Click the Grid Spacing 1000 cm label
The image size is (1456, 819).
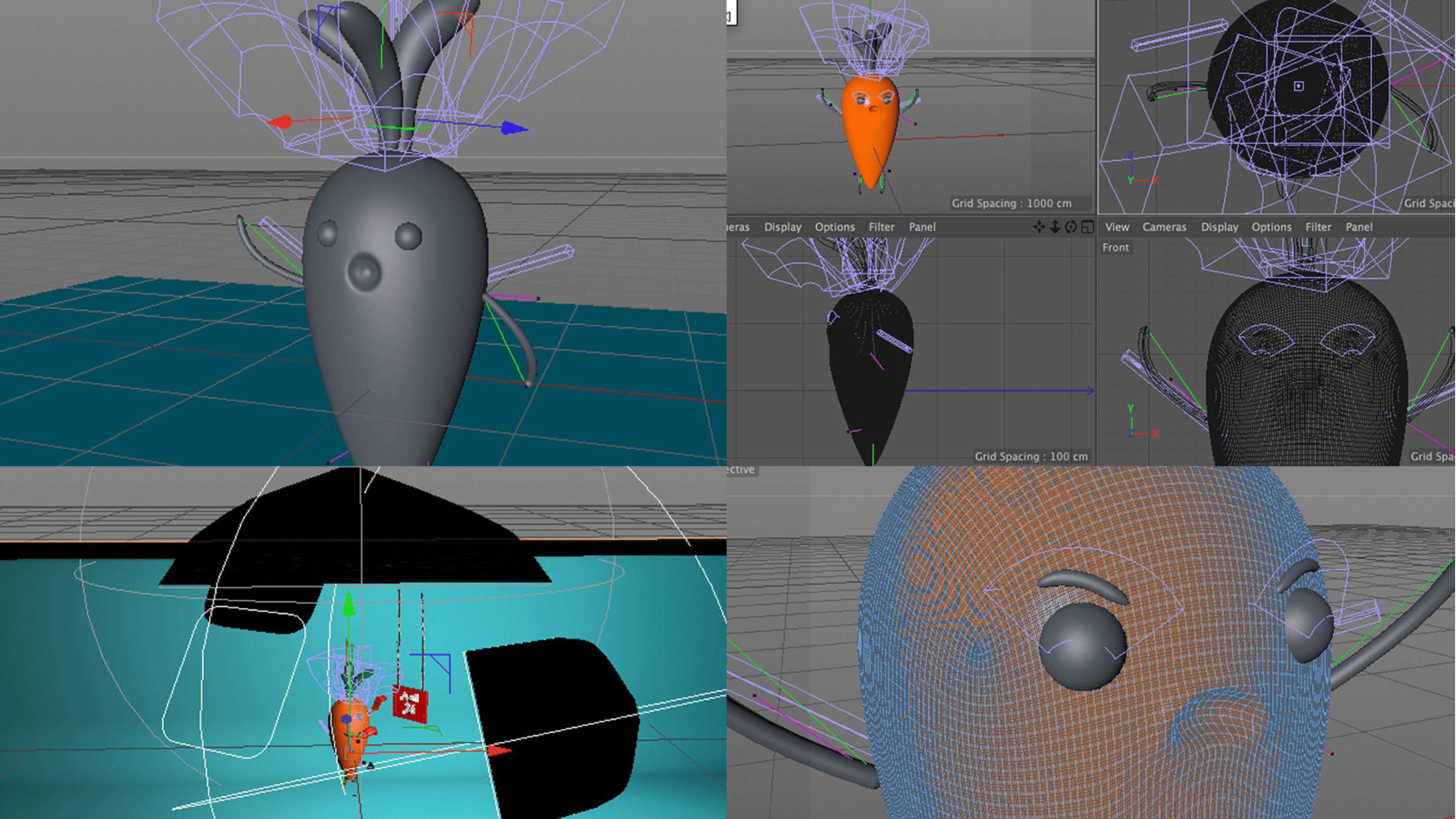tap(1011, 203)
